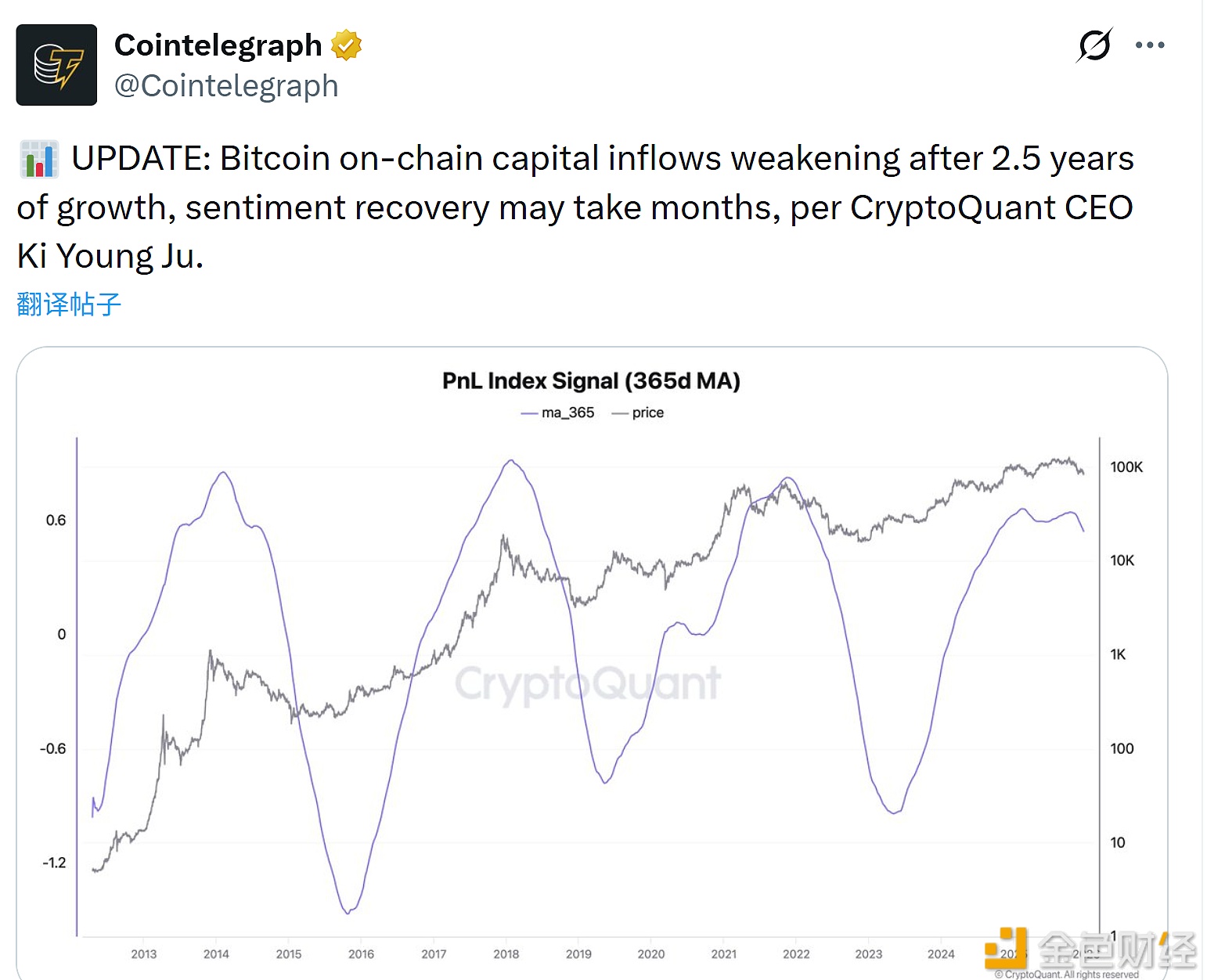Hide the price line via its legend entry
1207x980 pixels.
(x=639, y=413)
